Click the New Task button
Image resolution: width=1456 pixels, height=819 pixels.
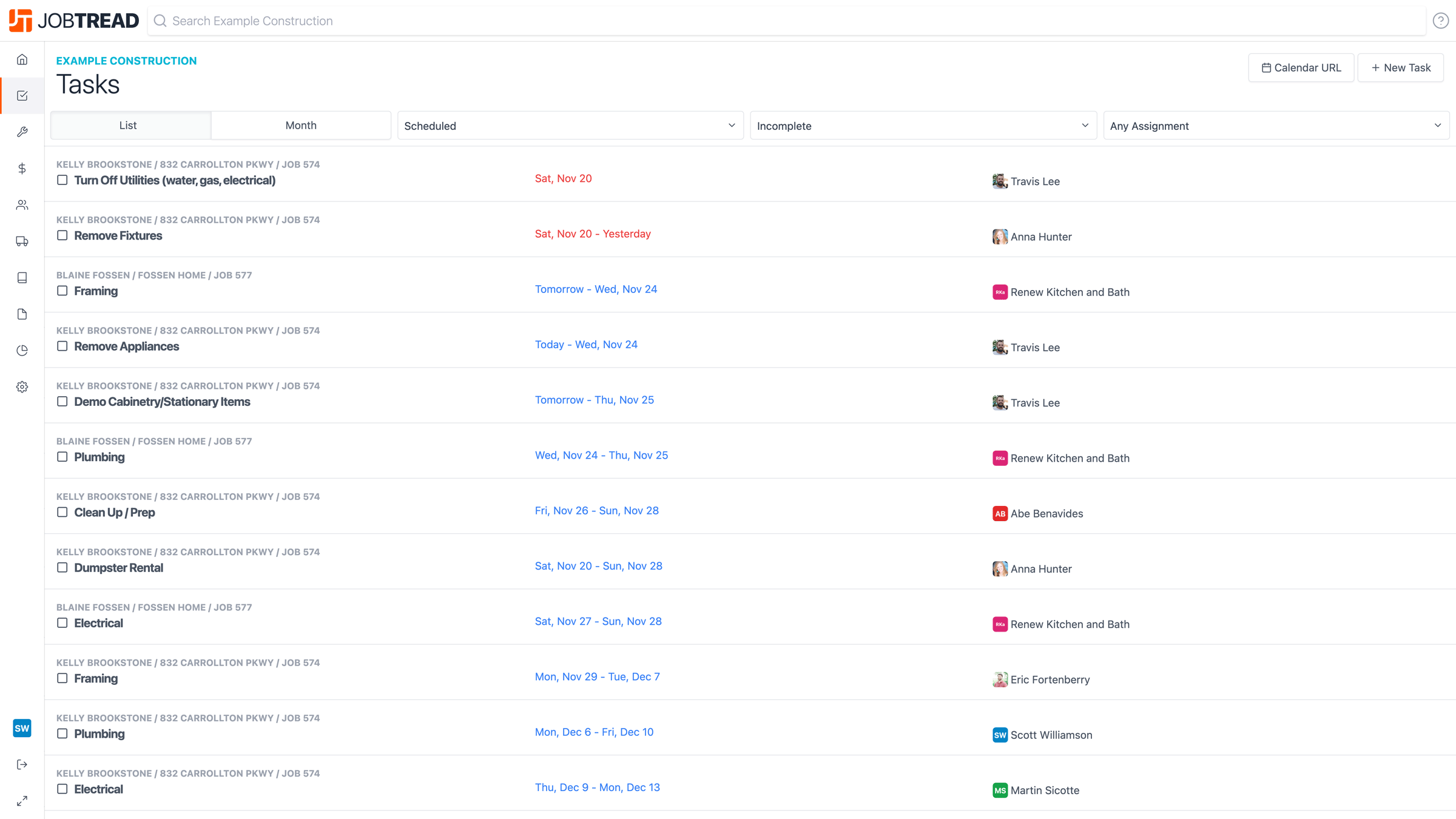pos(1400,67)
